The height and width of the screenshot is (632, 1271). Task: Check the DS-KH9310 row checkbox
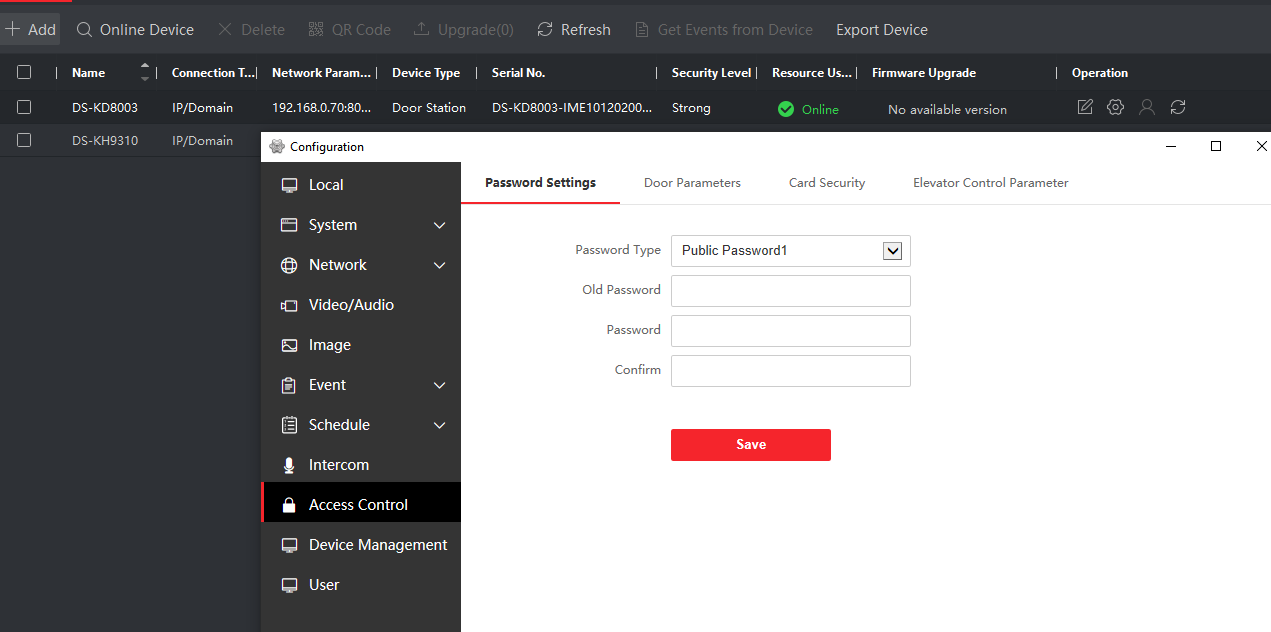(24, 140)
